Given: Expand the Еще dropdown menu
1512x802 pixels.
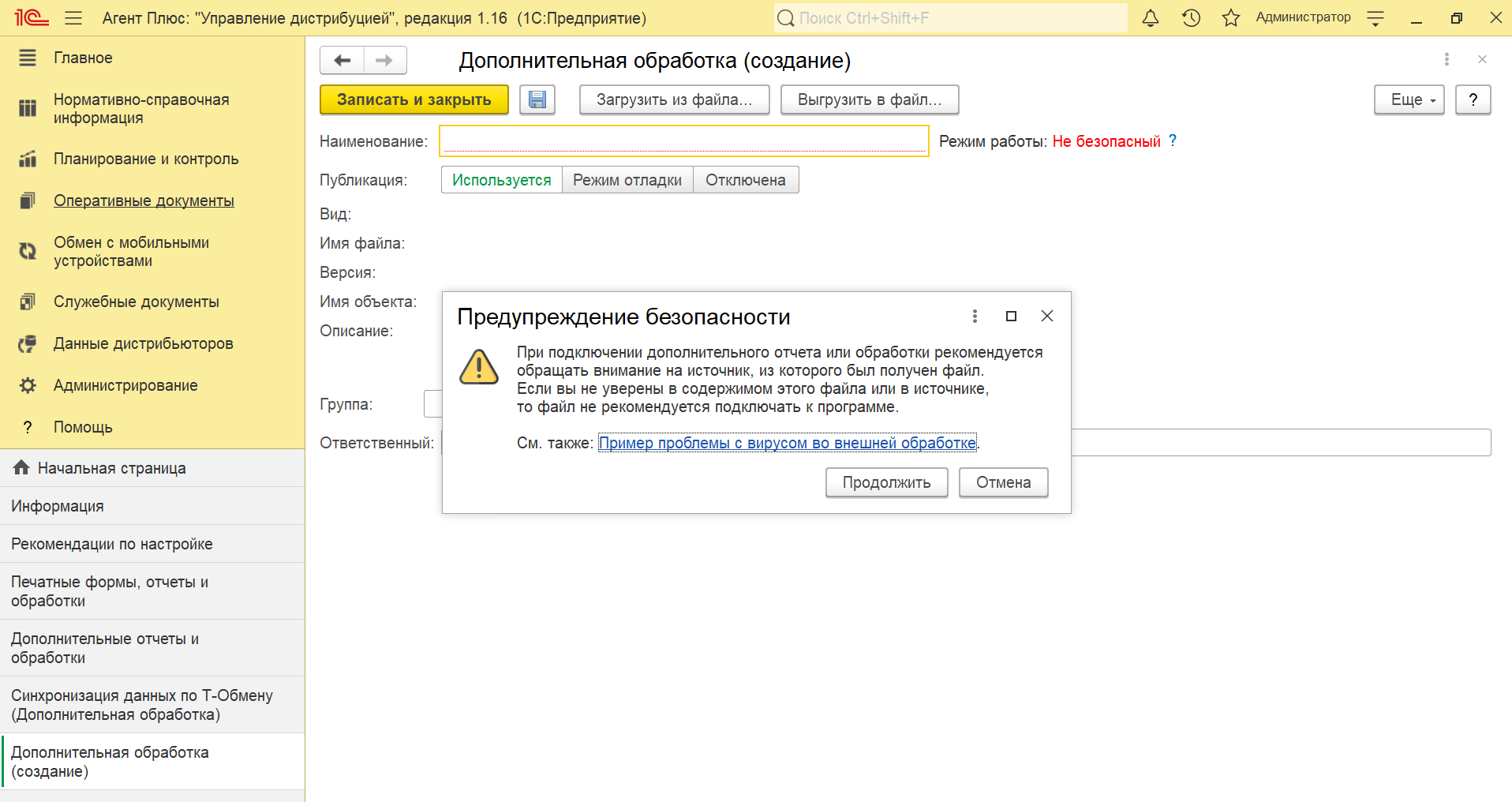Looking at the screenshot, I should click(1409, 99).
